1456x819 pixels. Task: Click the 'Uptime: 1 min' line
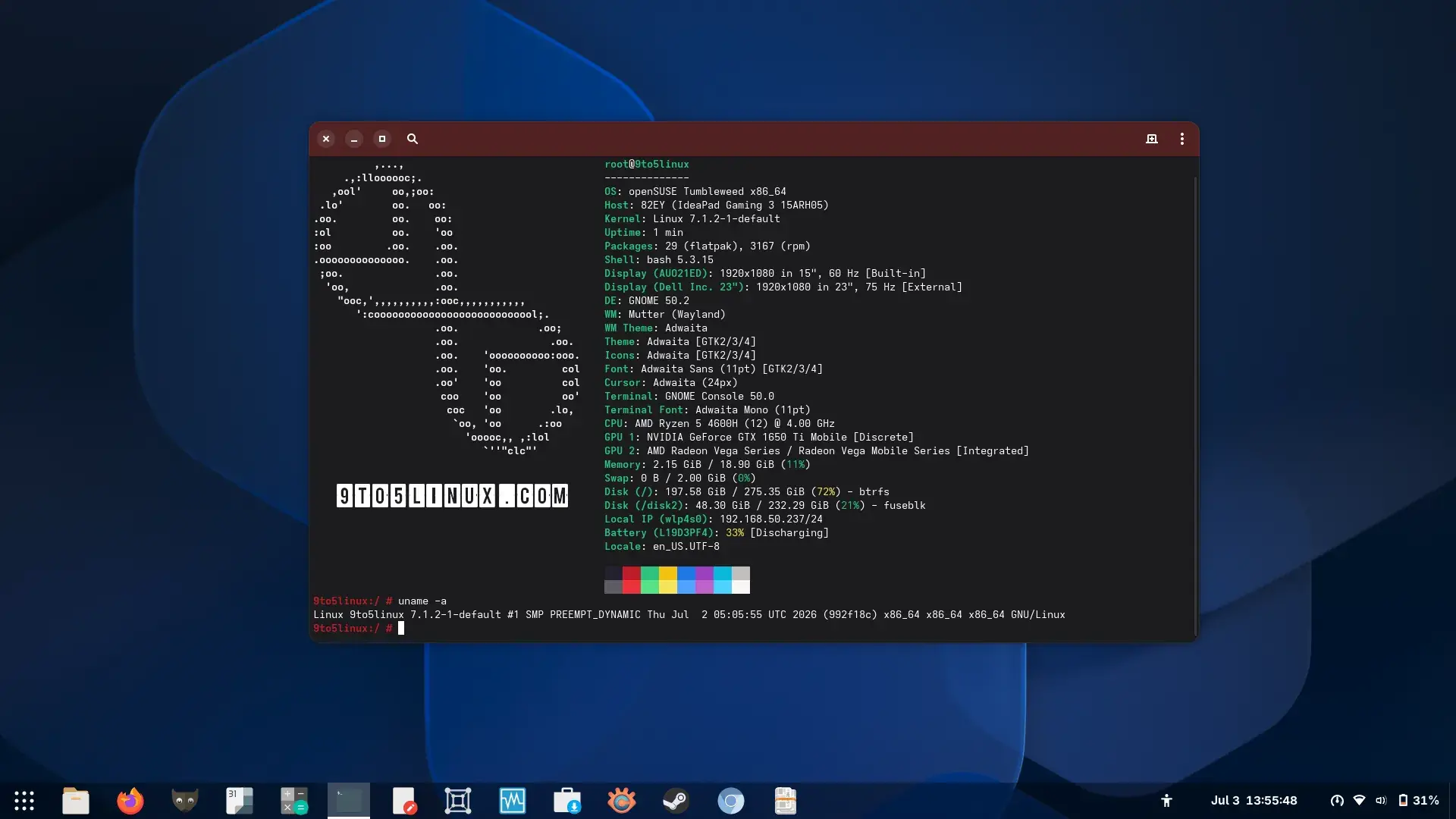[x=644, y=233]
